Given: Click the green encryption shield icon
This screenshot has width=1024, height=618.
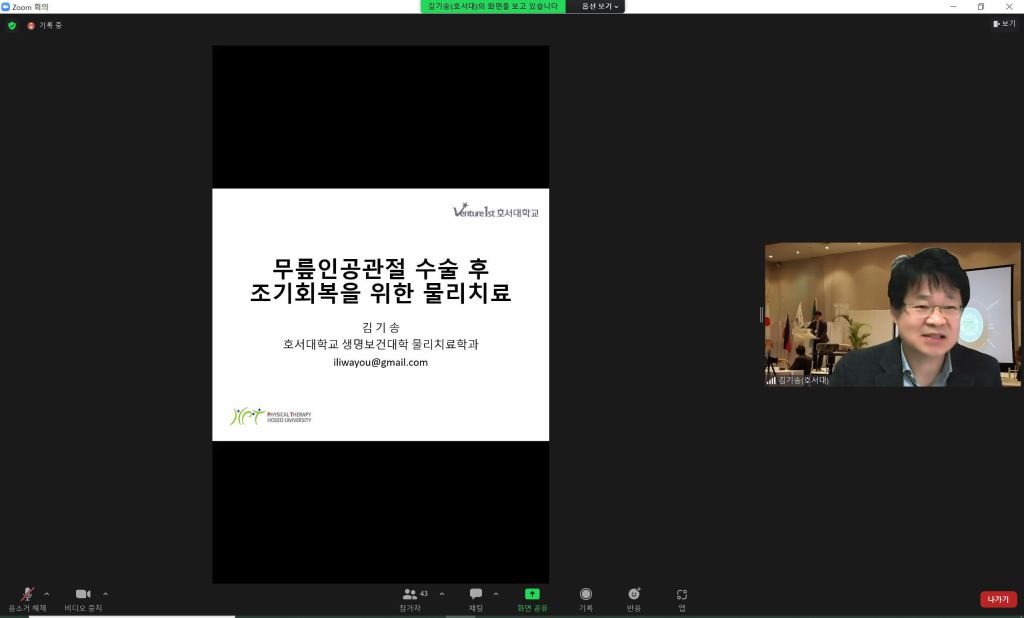Looking at the screenshot, I should tap(12, 25).
